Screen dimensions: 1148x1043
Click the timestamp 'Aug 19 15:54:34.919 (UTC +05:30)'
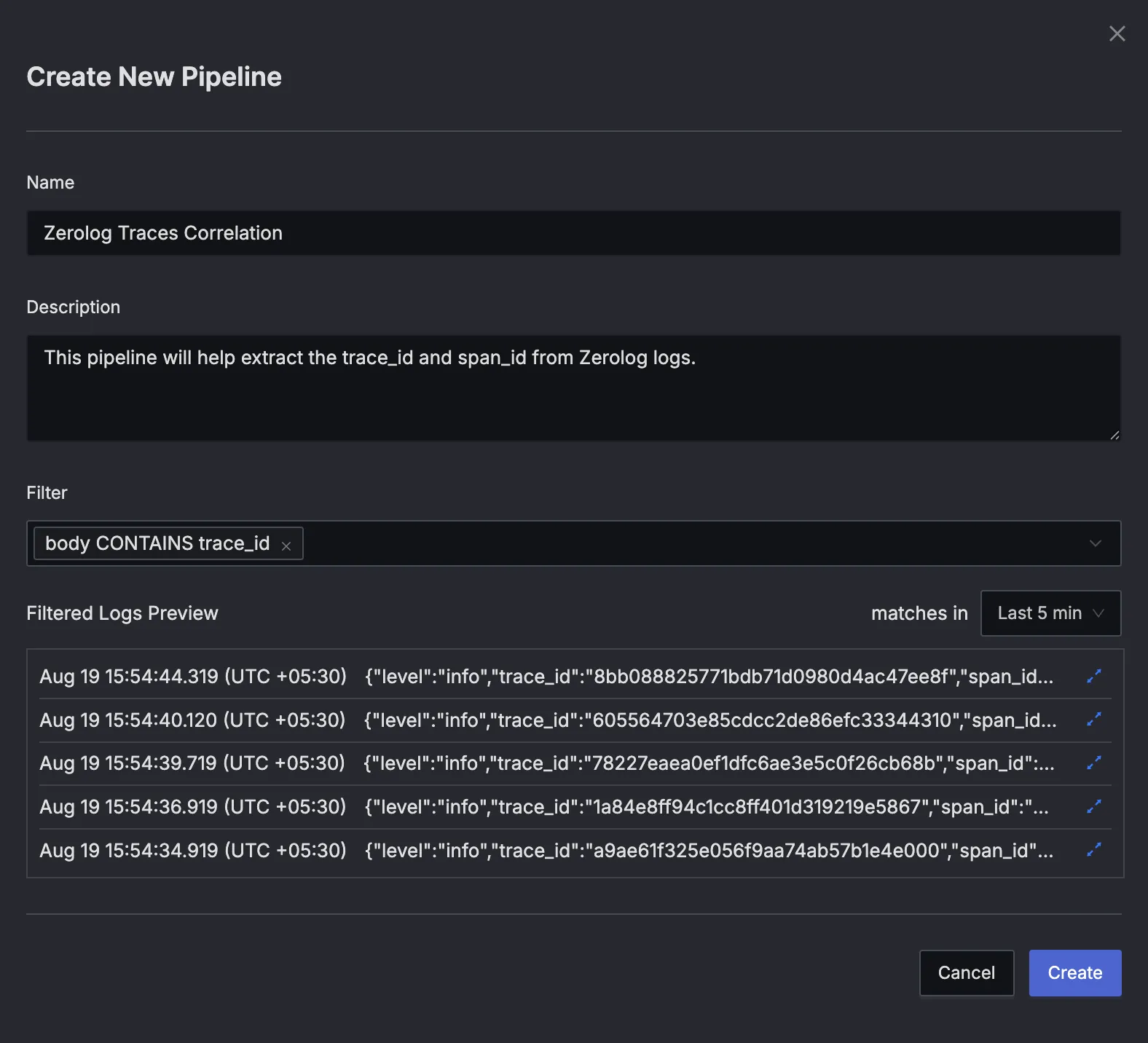point(193,851)
